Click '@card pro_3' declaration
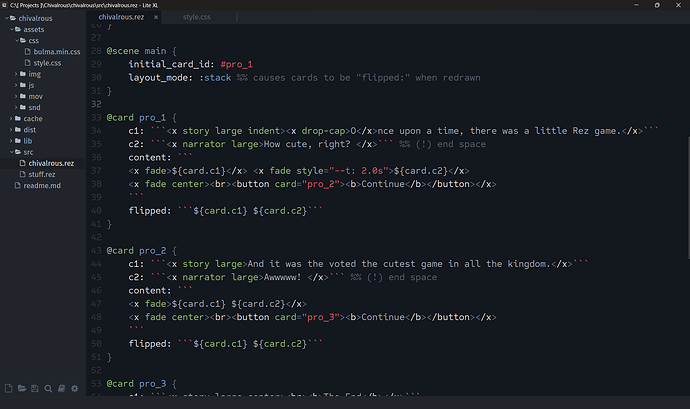 coord(136,383)
